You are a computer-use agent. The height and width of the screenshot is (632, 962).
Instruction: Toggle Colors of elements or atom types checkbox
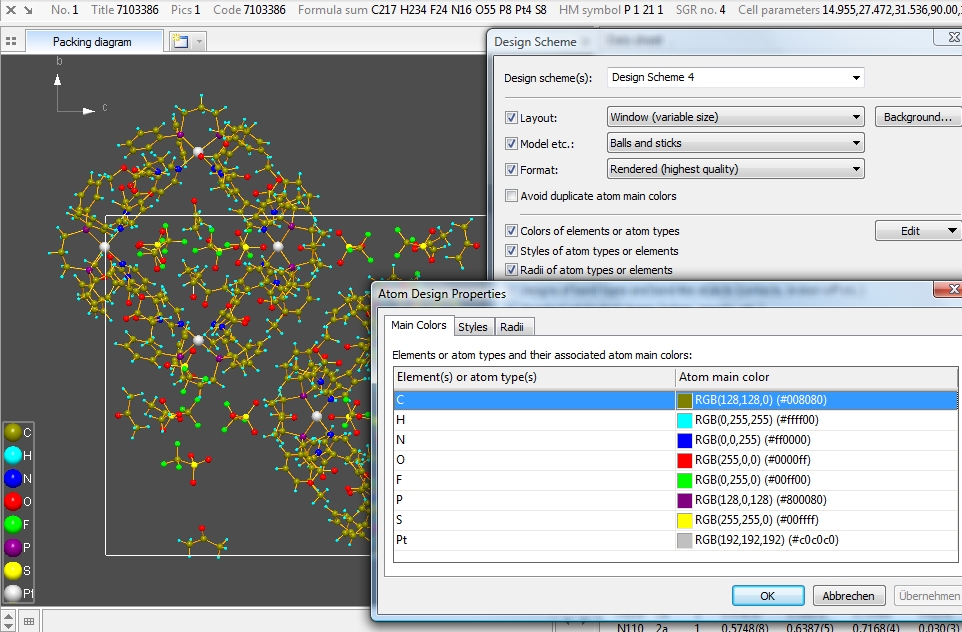click(x=512, y=231)
